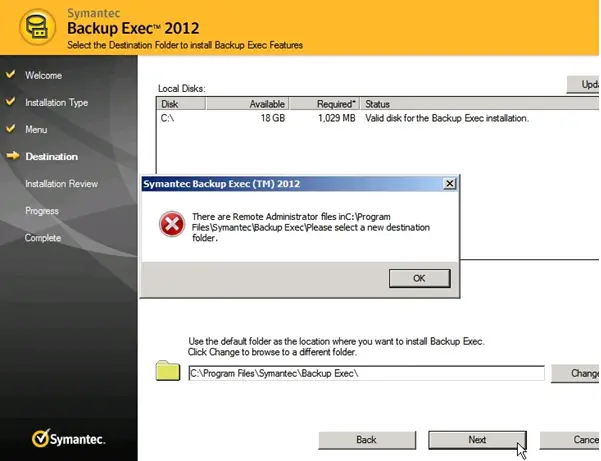Sort by the Required column header
Viewport: 601px width, 461px height.
(324, 104)
